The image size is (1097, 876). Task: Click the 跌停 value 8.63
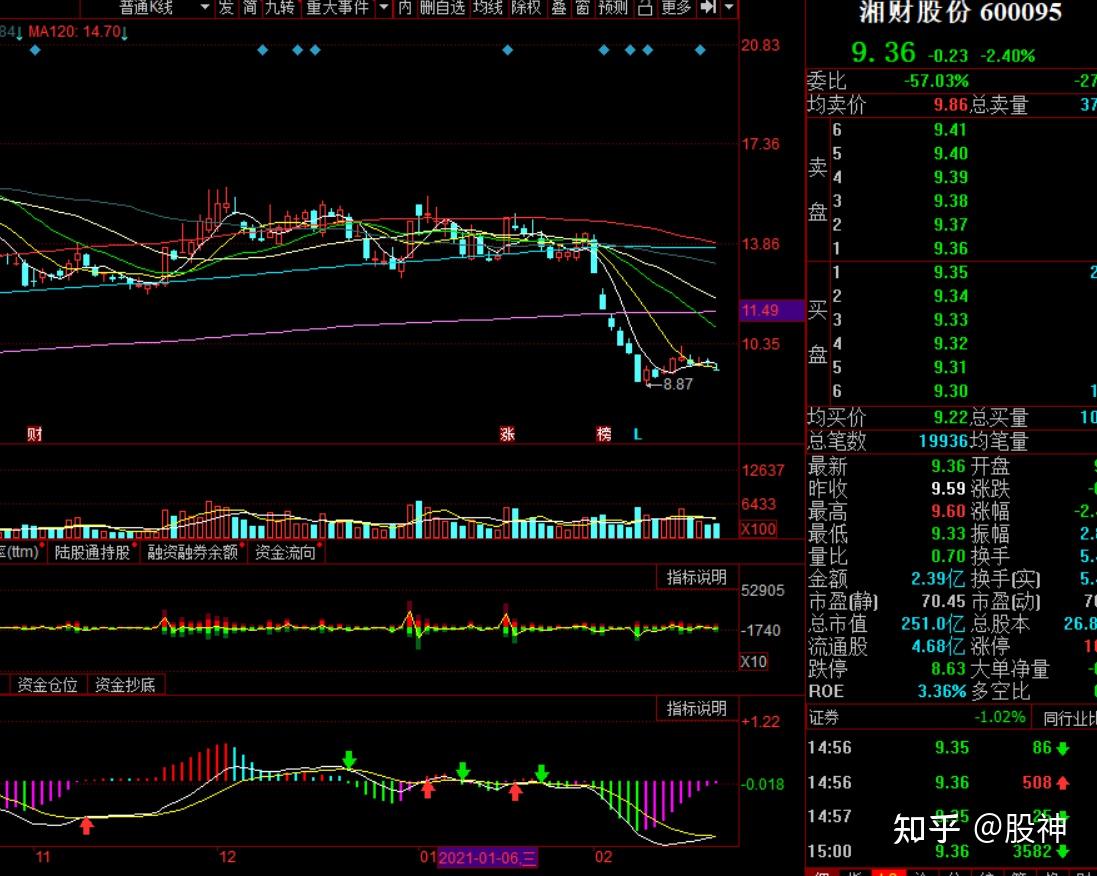(x=948, y=668)
